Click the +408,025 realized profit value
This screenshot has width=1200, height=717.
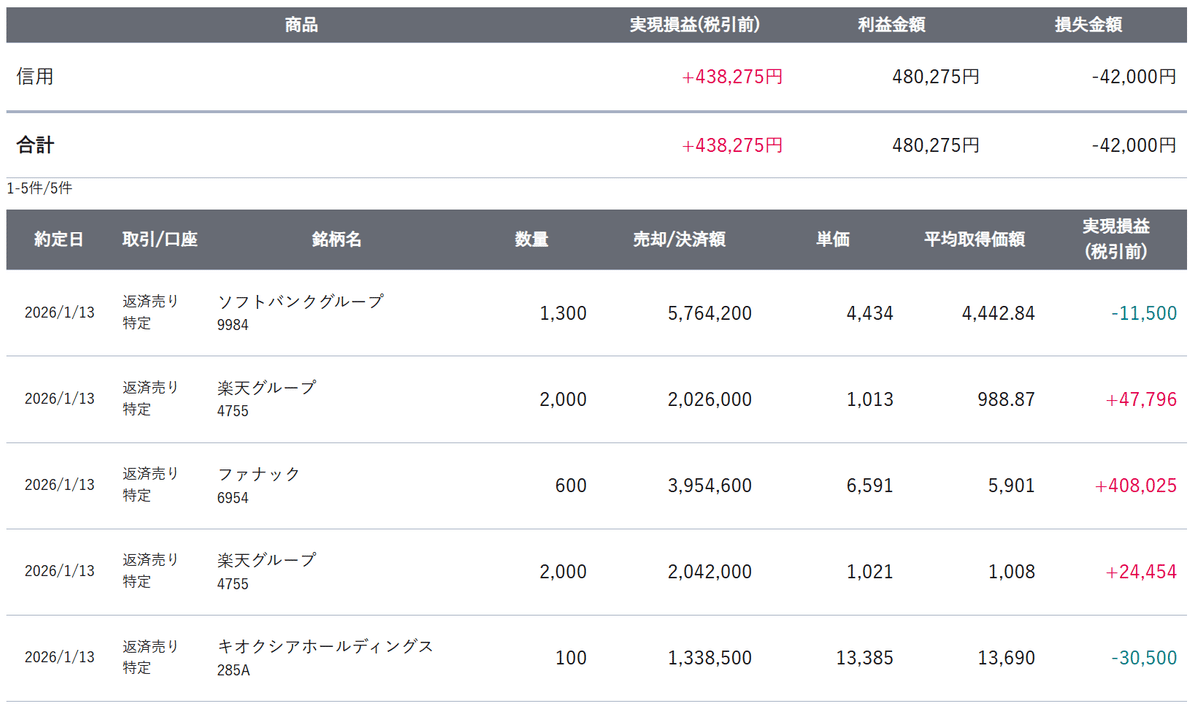[1135, 486]
